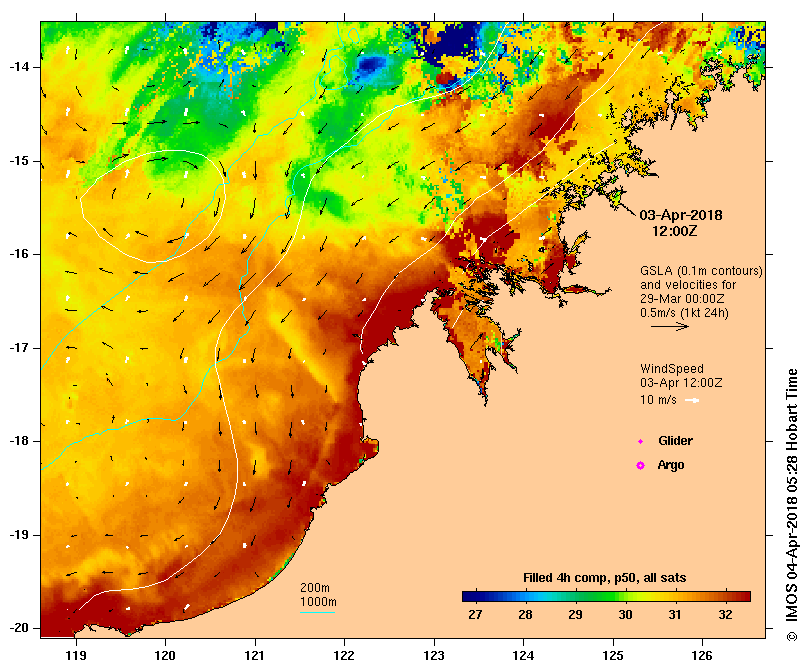
Task: Click the -15 latitude axis label
Action: coord(19,161)
